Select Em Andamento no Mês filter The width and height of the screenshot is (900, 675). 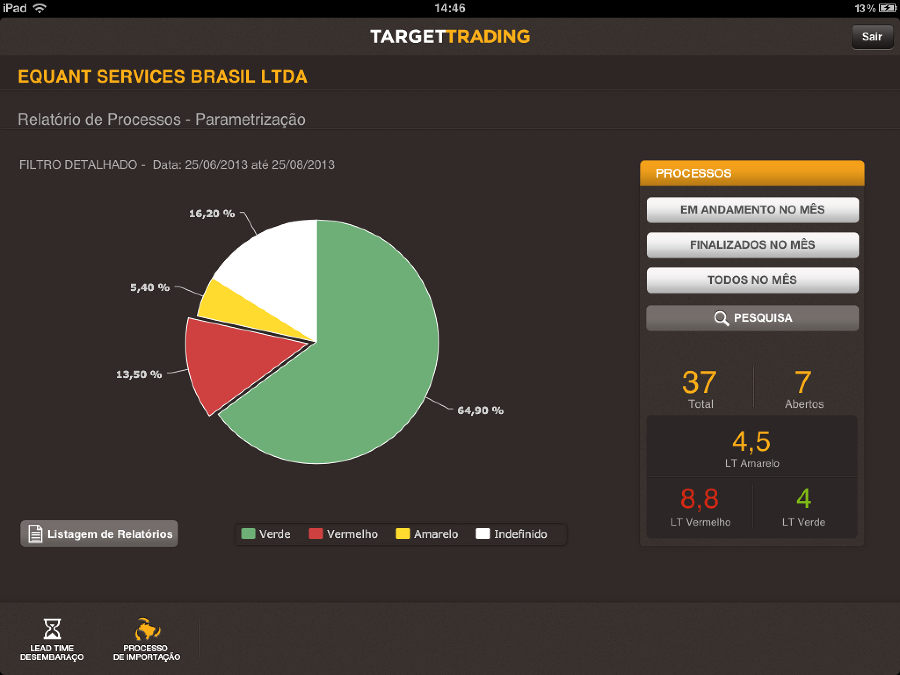tap(752, 210)
